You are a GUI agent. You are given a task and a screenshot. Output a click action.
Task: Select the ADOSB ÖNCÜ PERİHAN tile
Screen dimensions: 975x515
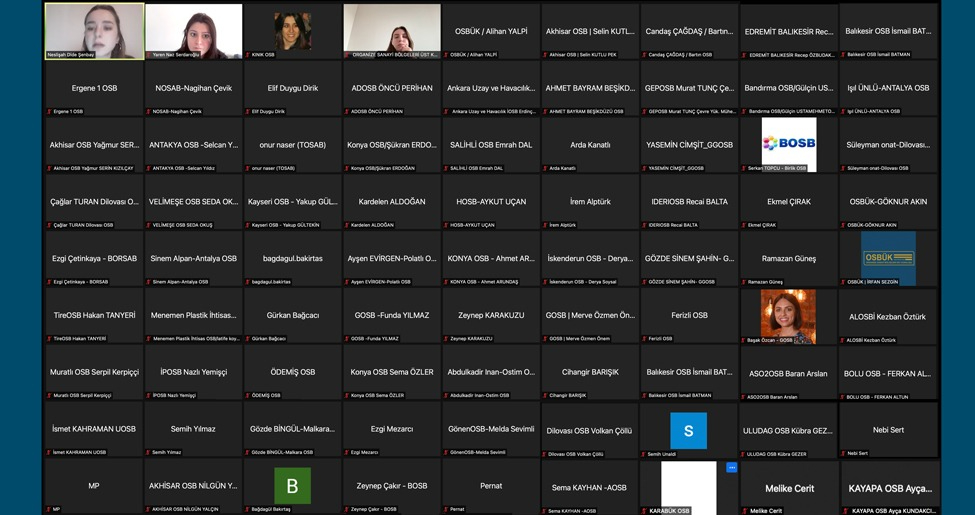pyautogui.click(x=392, y=88)
